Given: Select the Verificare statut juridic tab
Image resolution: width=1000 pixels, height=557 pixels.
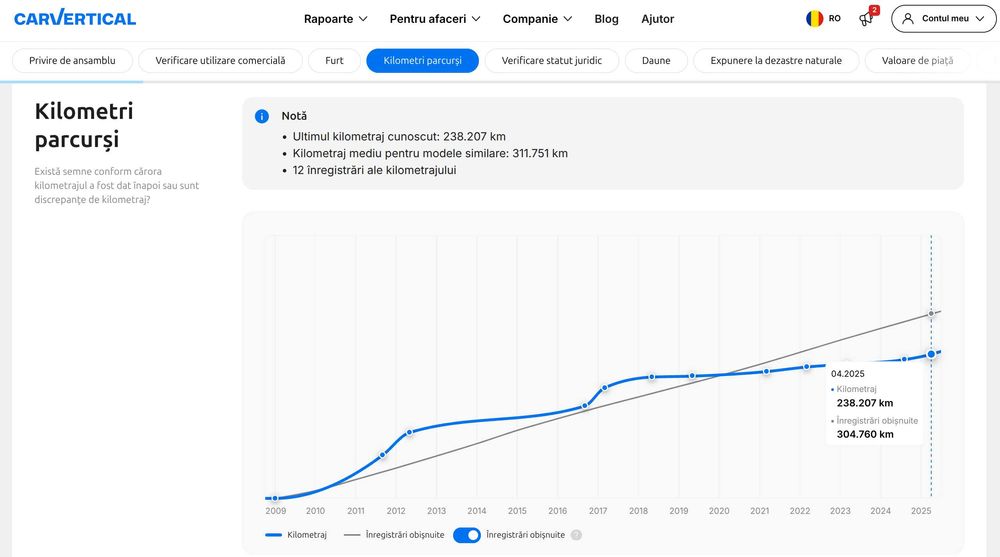Looking at the screenshot, I should (552, 61).
